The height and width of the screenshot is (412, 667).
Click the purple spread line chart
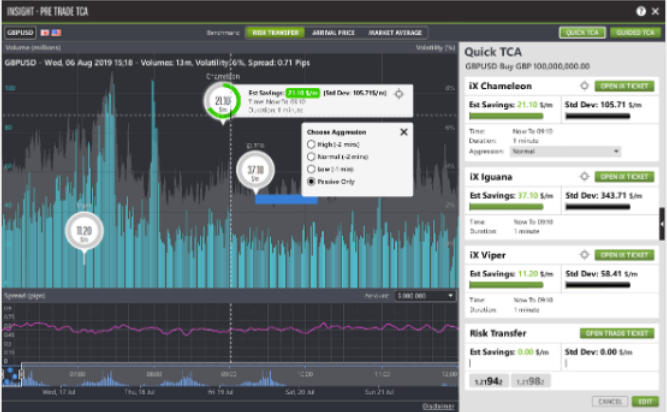[230, 329]
